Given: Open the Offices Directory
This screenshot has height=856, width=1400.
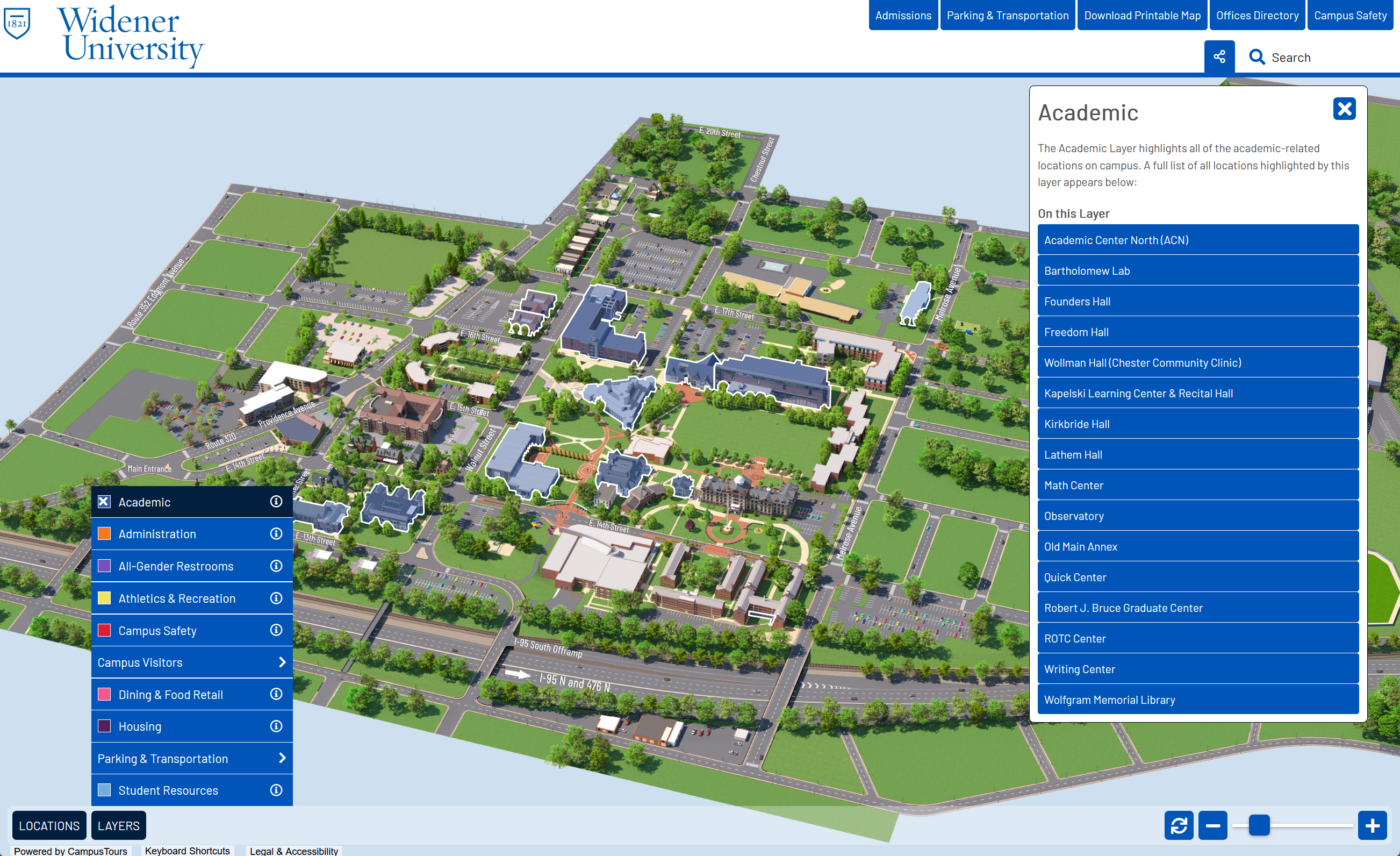Looking at the screenshot, I should coord(1257,16).
